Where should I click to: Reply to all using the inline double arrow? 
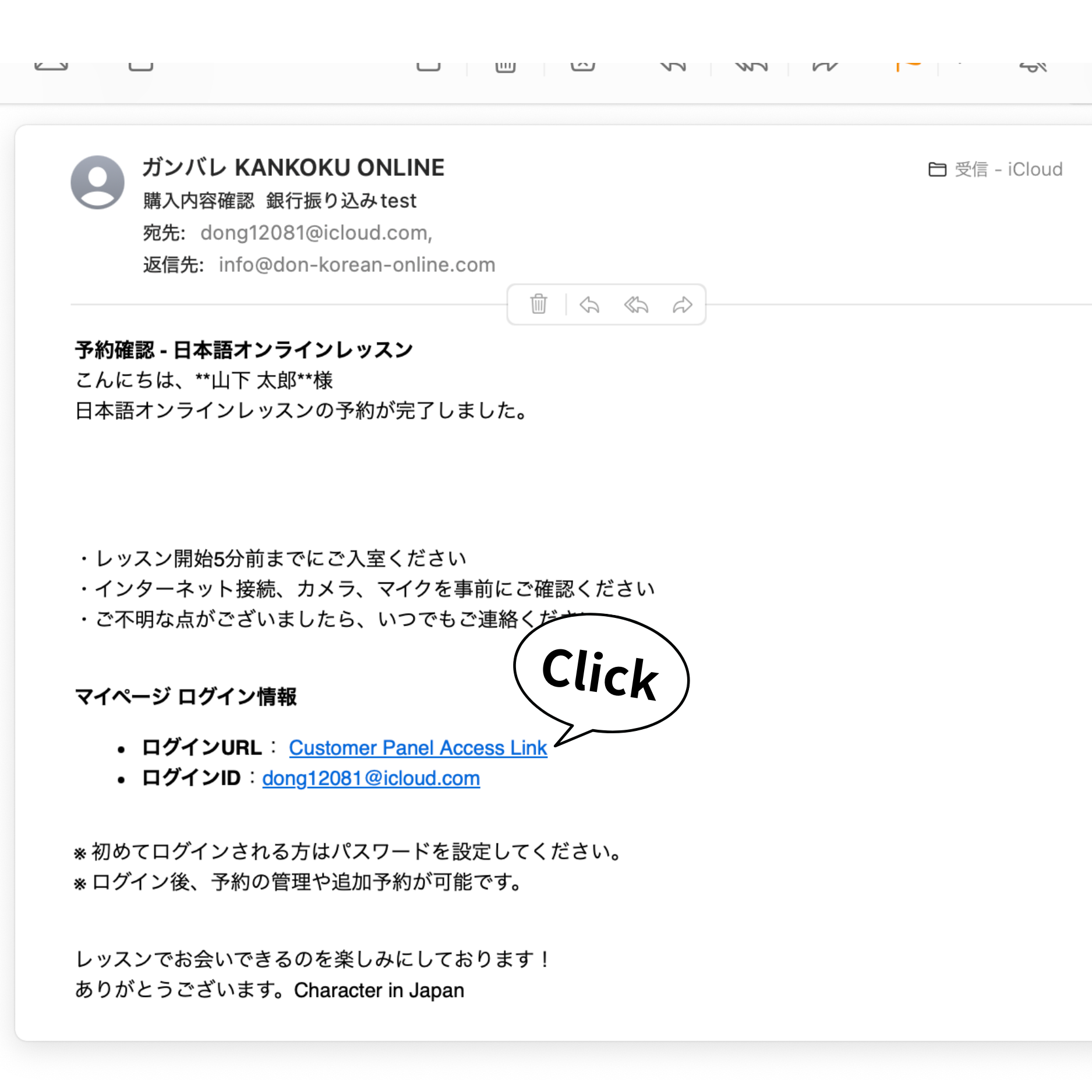[x=636, y=305]
